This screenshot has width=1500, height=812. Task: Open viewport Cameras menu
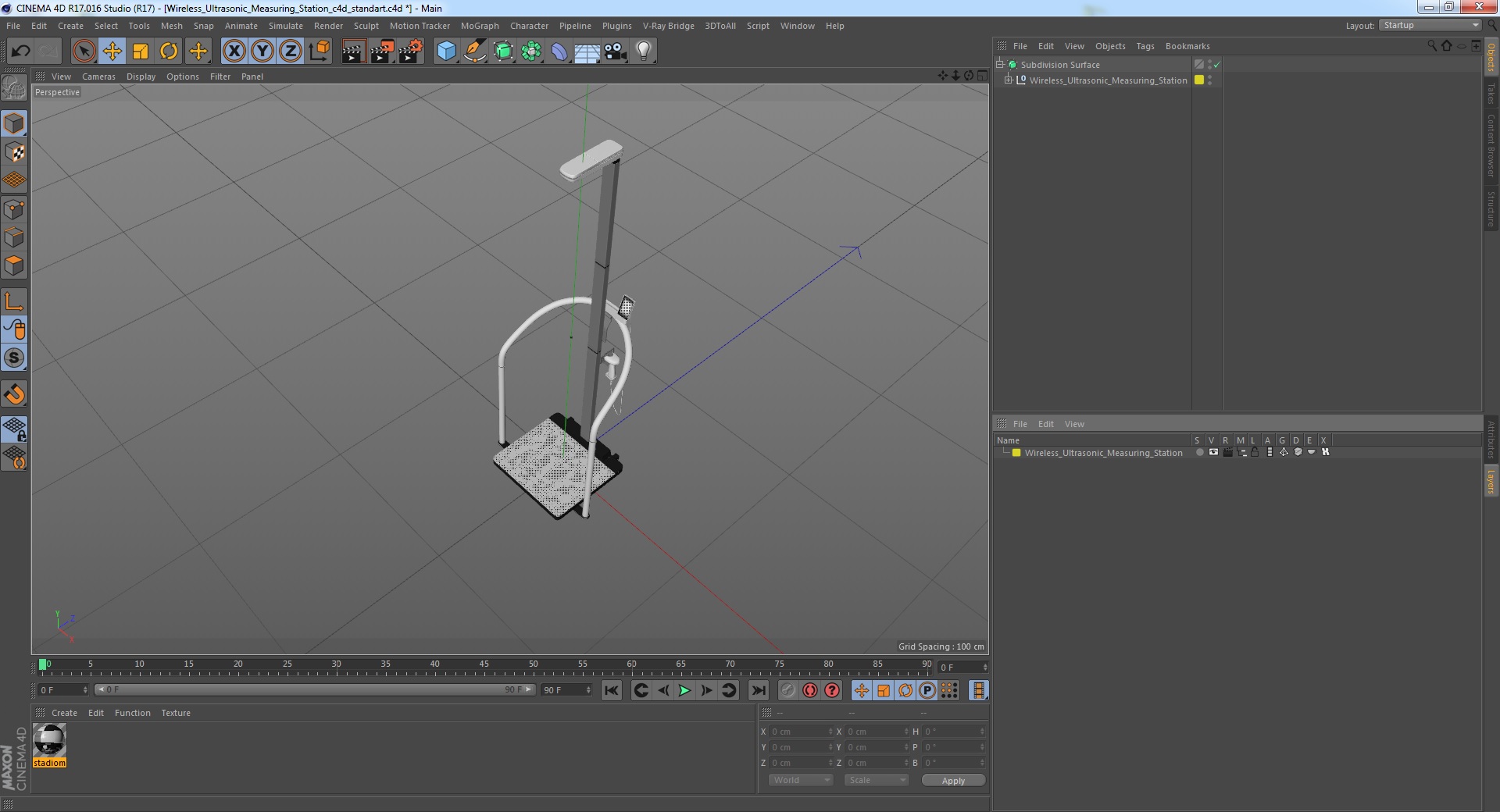coord(98,77)
